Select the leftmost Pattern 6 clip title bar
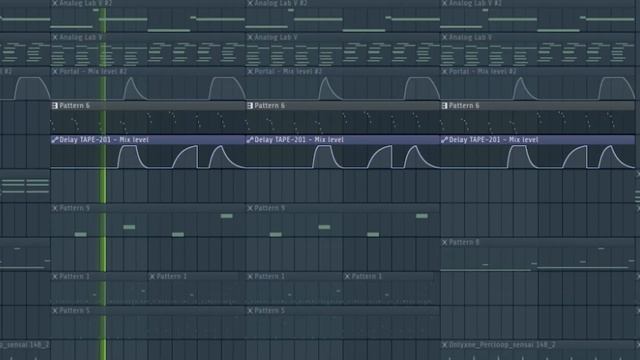 148,106
